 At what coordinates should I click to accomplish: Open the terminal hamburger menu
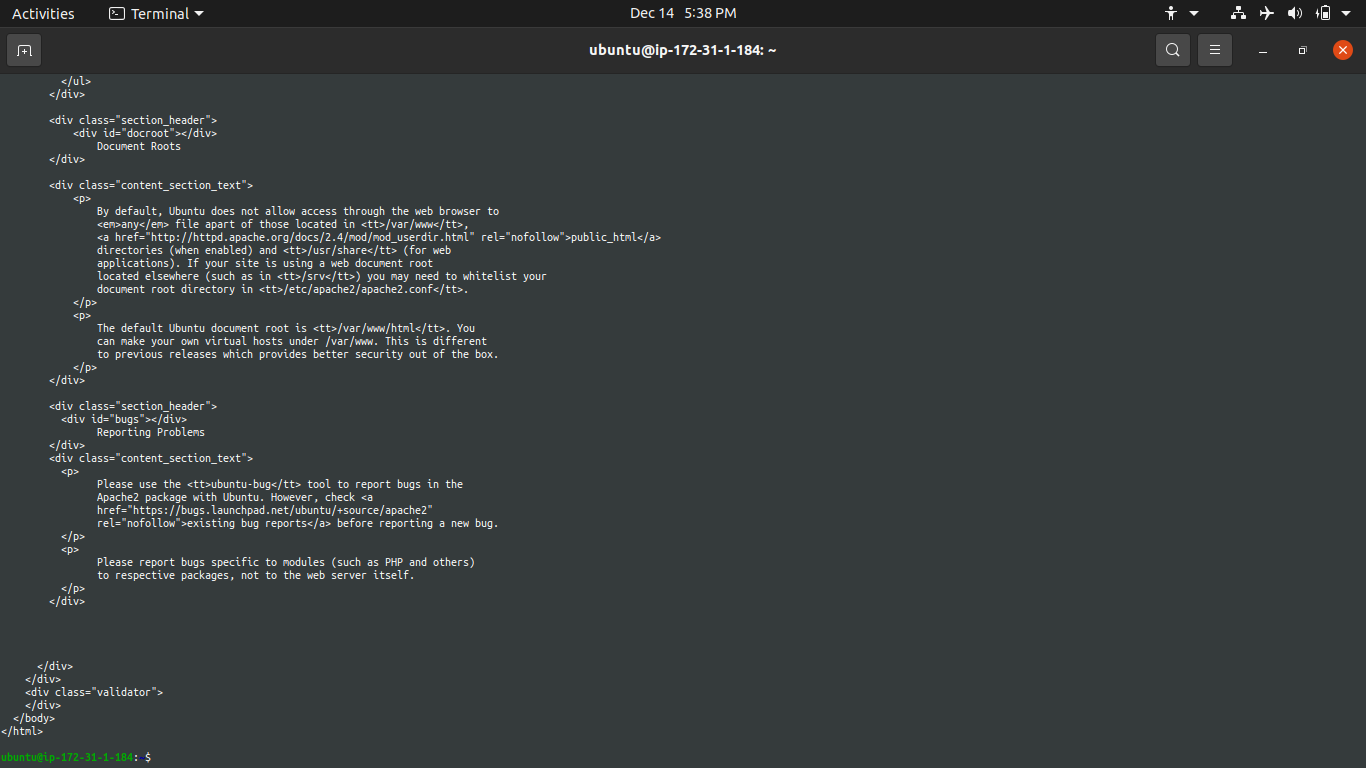(x=1214, y=49)
